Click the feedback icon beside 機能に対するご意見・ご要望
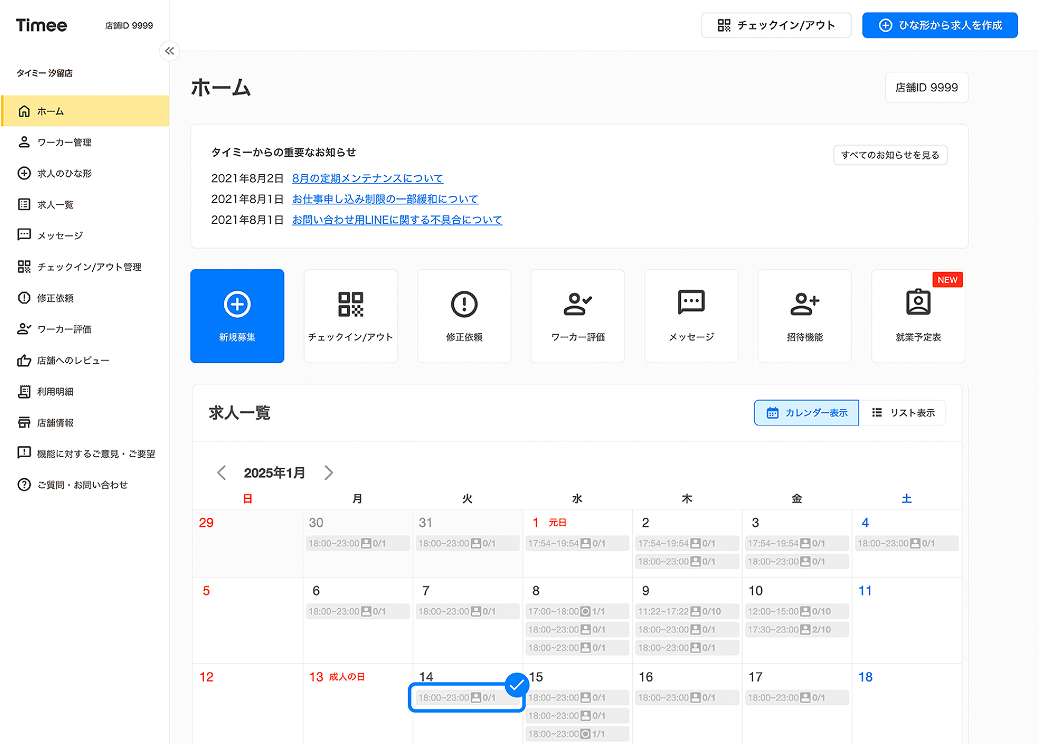This screenshot has height=744, width=1040. click(24, 453)
